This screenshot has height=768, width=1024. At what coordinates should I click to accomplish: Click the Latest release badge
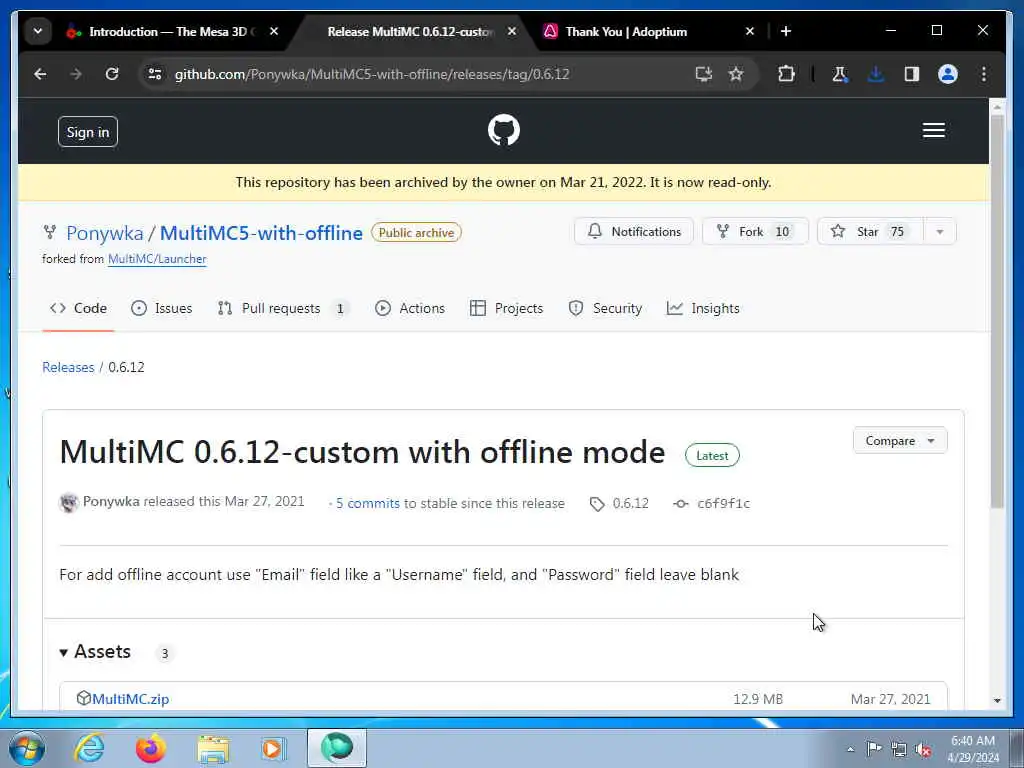[x=712, y=456]
